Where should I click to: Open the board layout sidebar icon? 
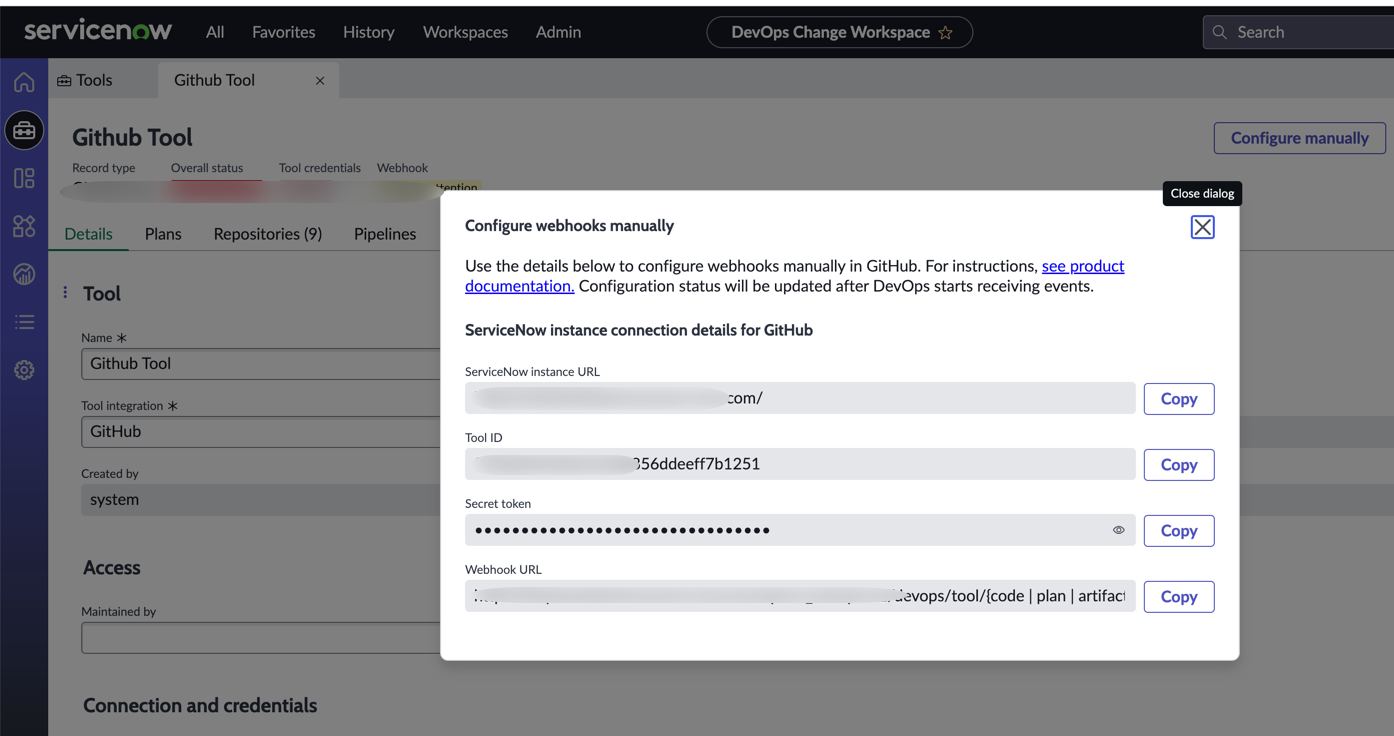[x=24, y=178]
